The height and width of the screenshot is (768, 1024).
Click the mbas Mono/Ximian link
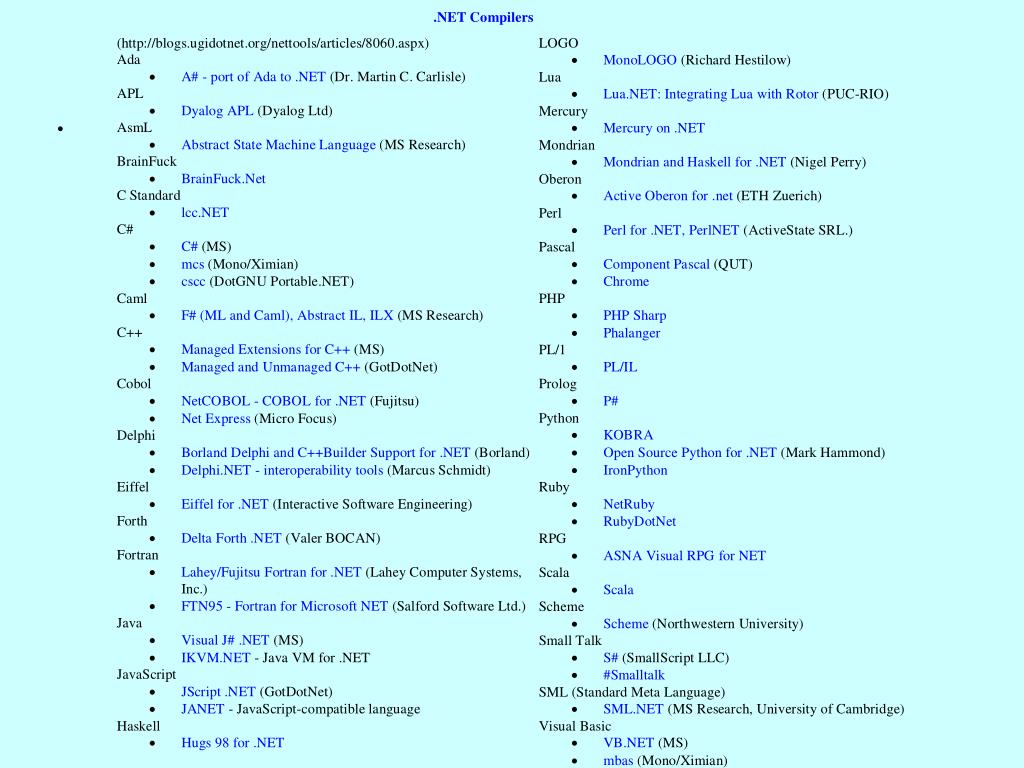tap(618, 761)
